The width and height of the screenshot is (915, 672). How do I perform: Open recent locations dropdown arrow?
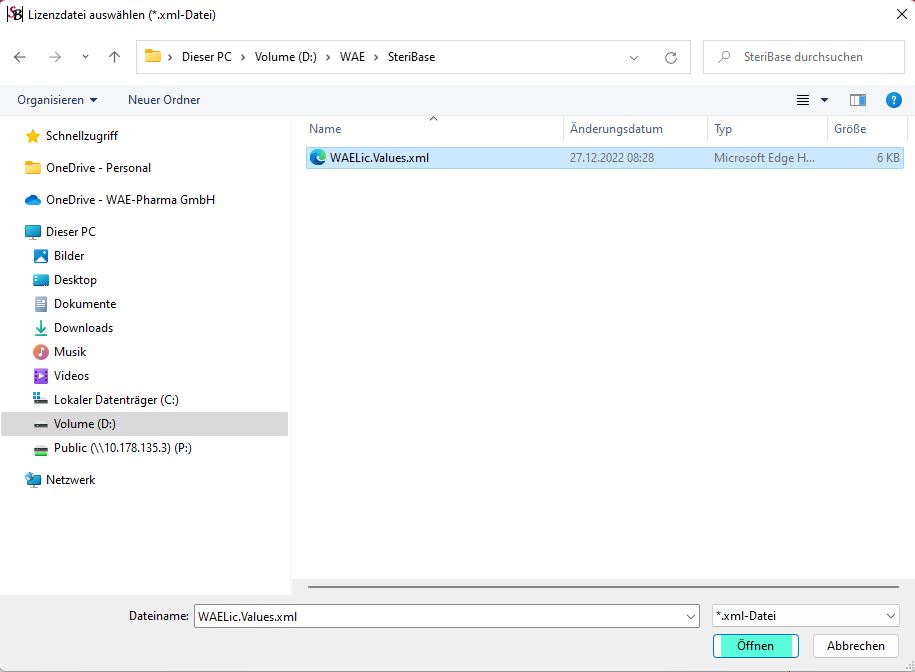point(85,57)
